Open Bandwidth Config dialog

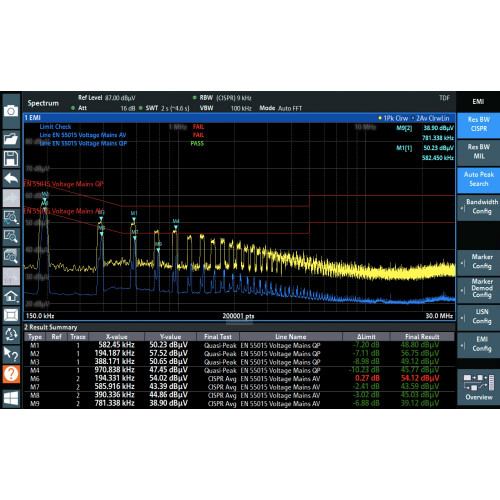tap(478, 207)
